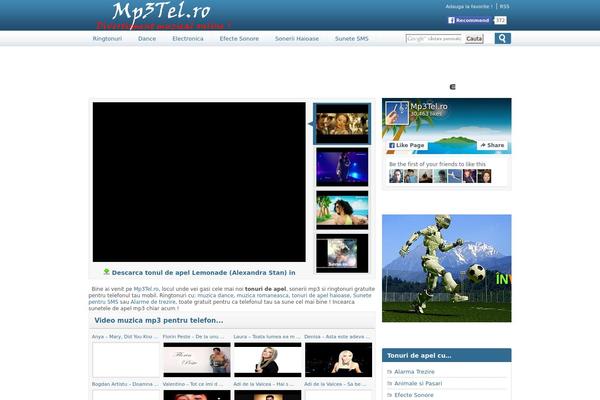Click the Mp3Tel.ro Facebook page title

click(x=429, y=106)
